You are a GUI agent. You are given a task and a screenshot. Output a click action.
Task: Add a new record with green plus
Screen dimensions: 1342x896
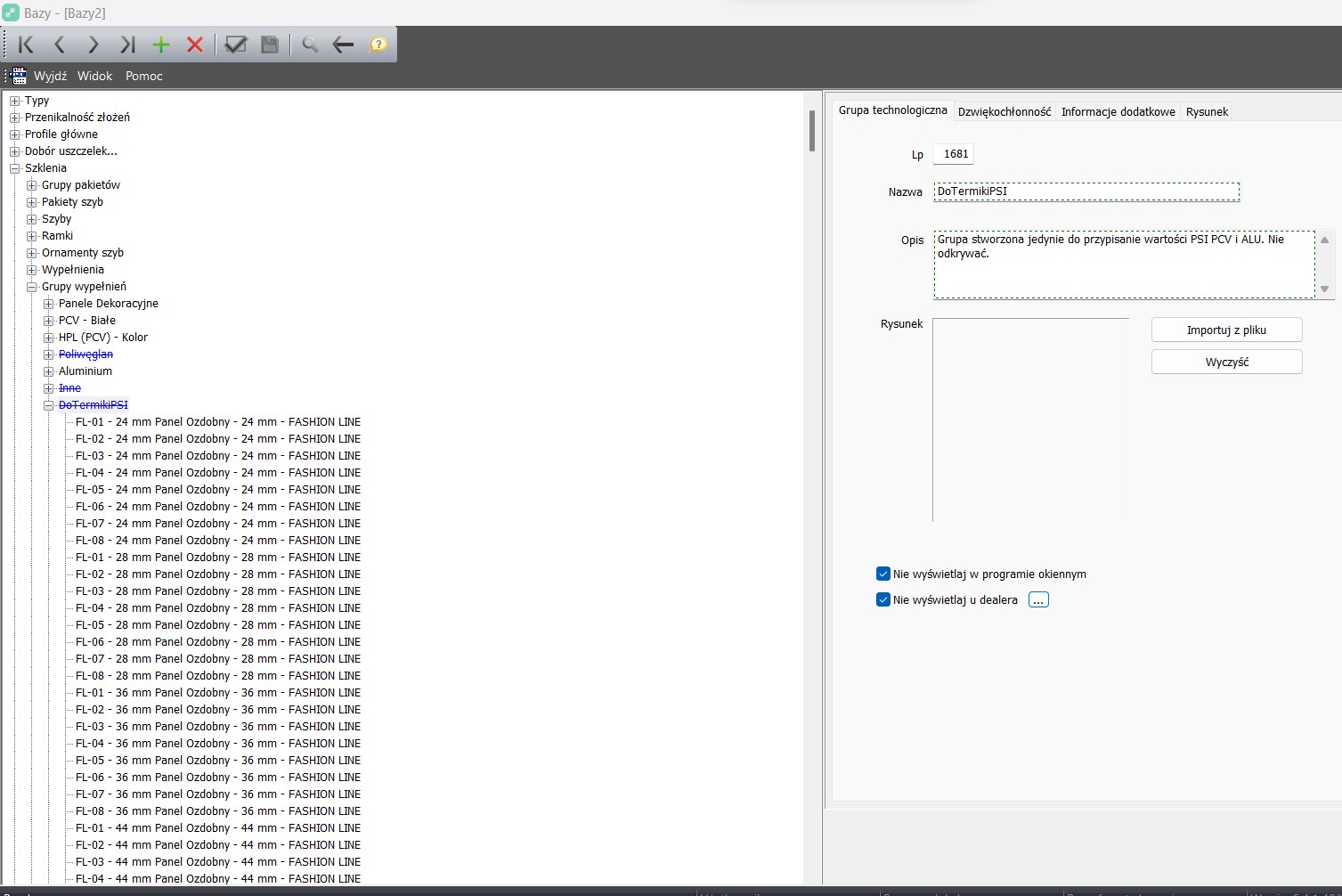click(161, 45)
